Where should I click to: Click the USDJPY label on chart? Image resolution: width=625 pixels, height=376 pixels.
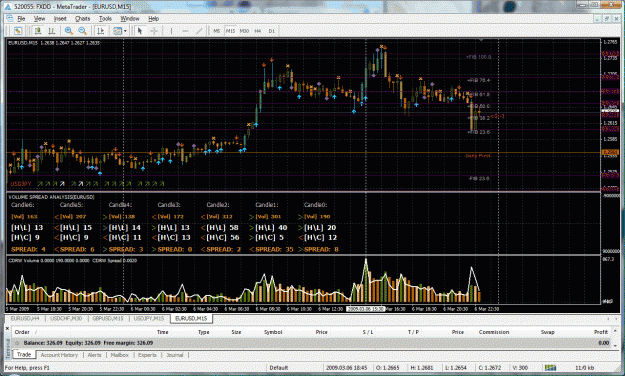(20, 184)
